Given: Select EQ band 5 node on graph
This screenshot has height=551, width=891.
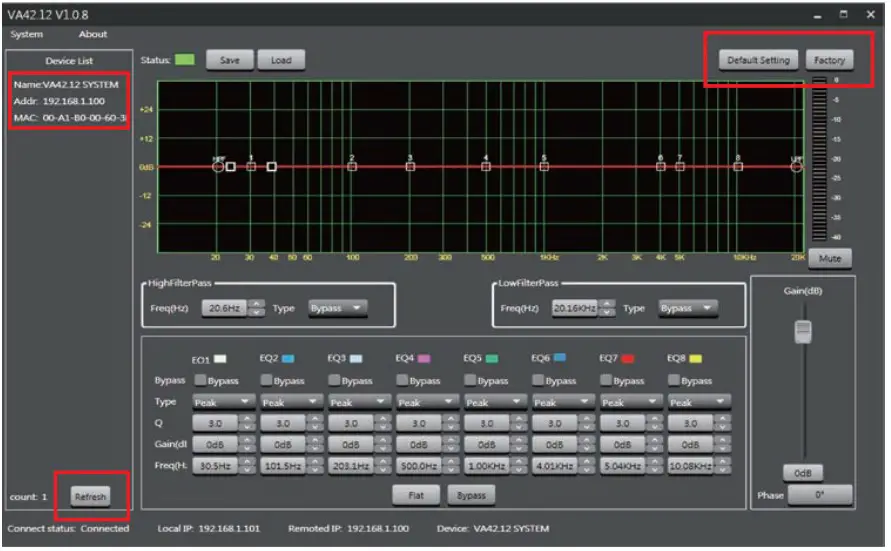Looking at the screenshot, I should 544,166.
